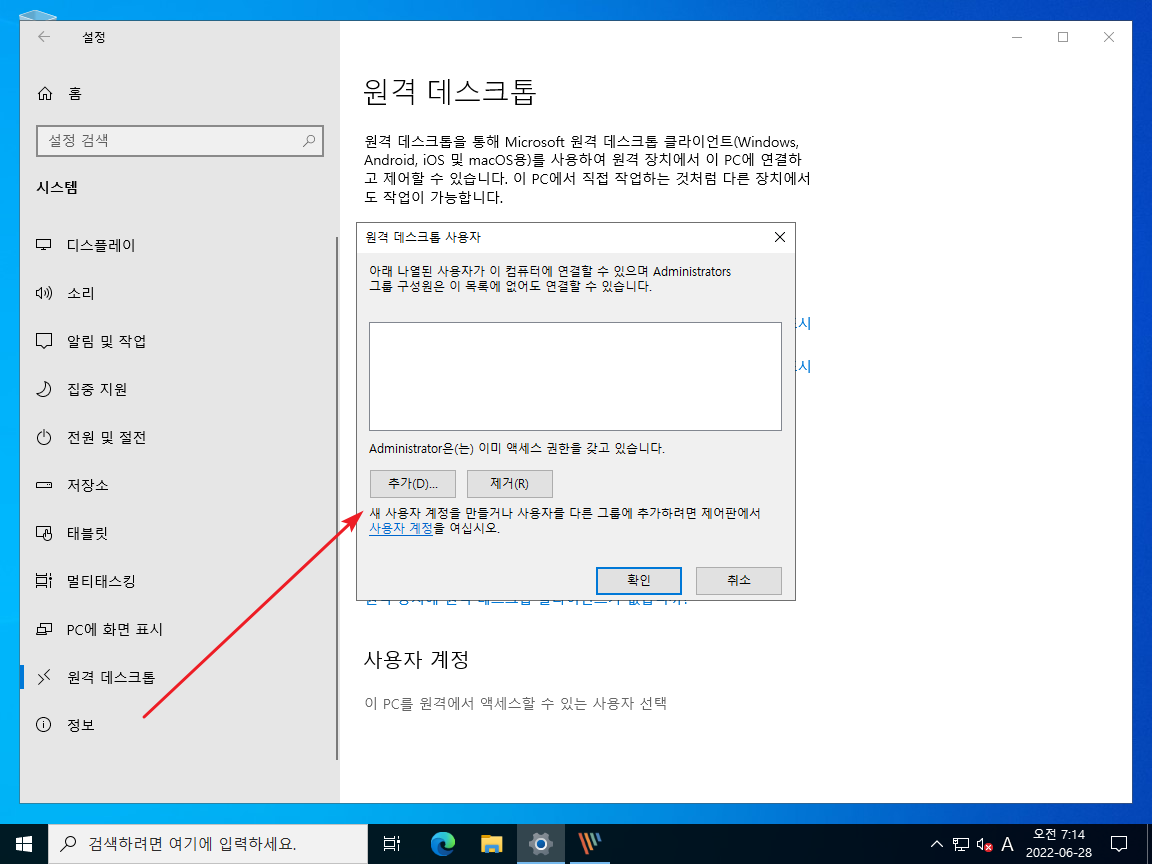Click the network tray icon

[x=960, y=844]
